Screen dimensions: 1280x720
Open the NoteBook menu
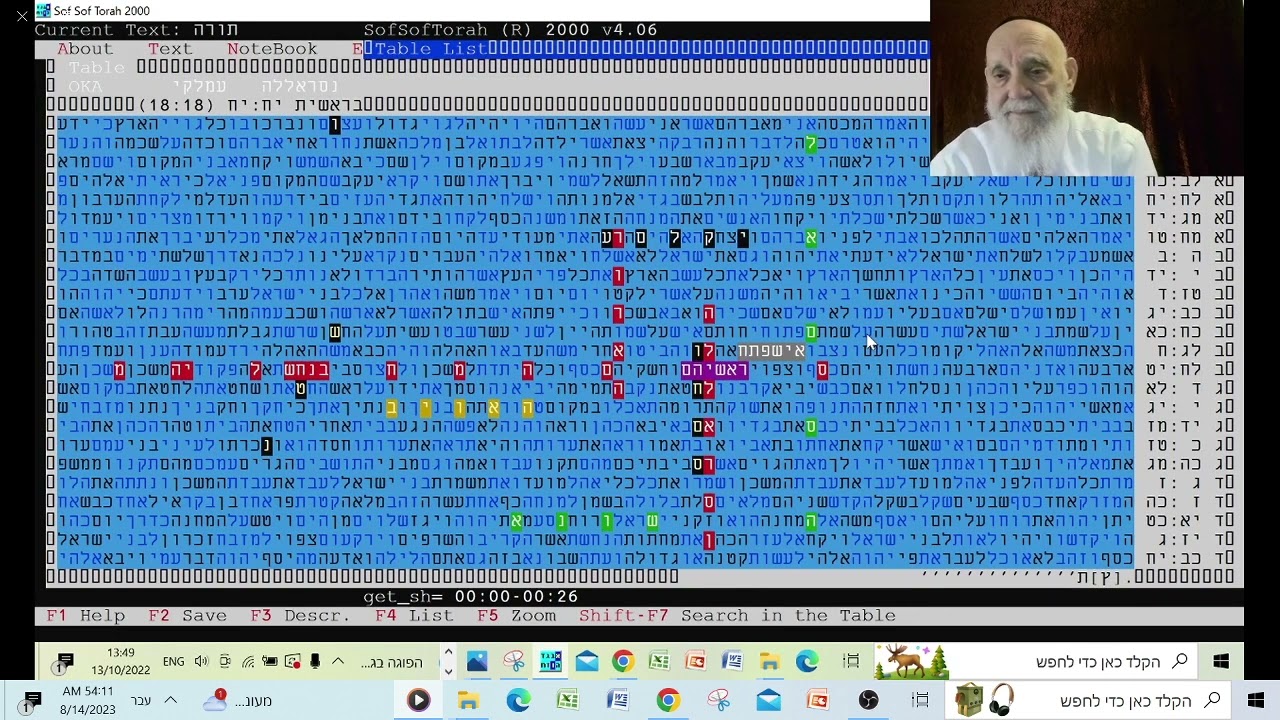tap(272, 49)
